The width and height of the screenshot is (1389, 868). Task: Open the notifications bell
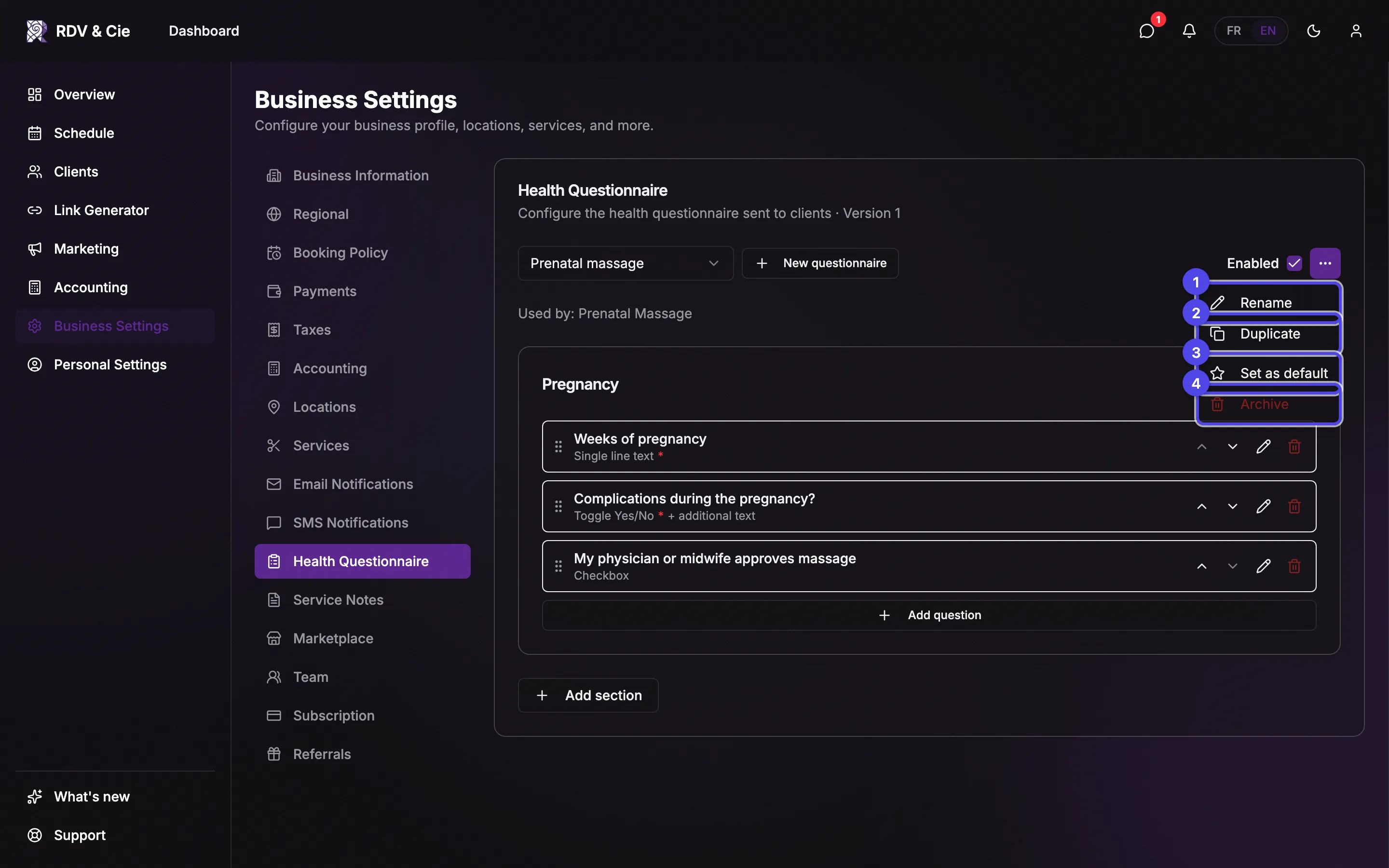(x=1189, y=31)
